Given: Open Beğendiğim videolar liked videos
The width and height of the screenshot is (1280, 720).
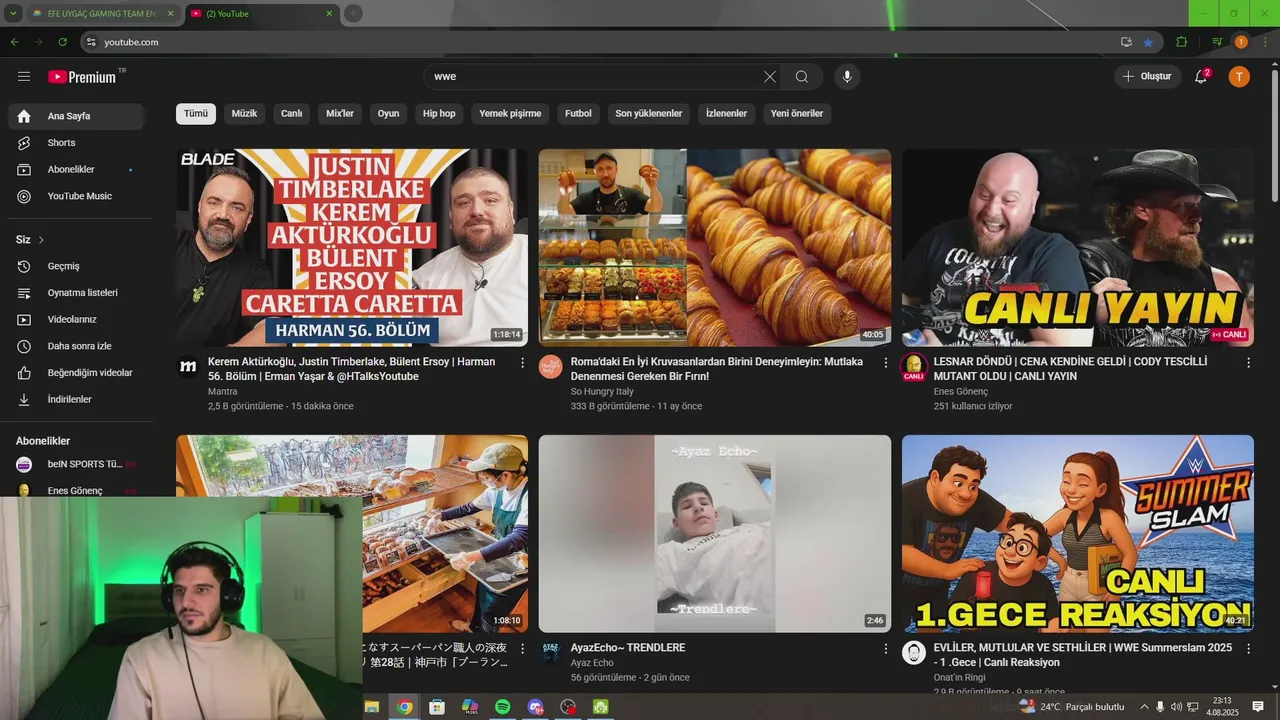Looking at the screenshot, I should pos(76,373).
